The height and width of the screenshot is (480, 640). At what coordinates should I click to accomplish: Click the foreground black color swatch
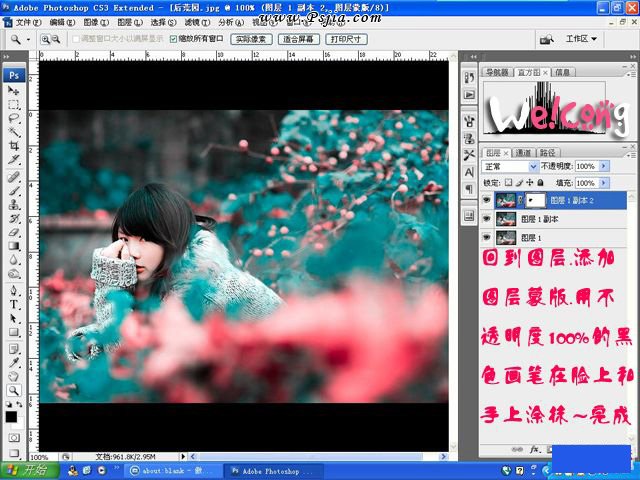coord(11,417)
